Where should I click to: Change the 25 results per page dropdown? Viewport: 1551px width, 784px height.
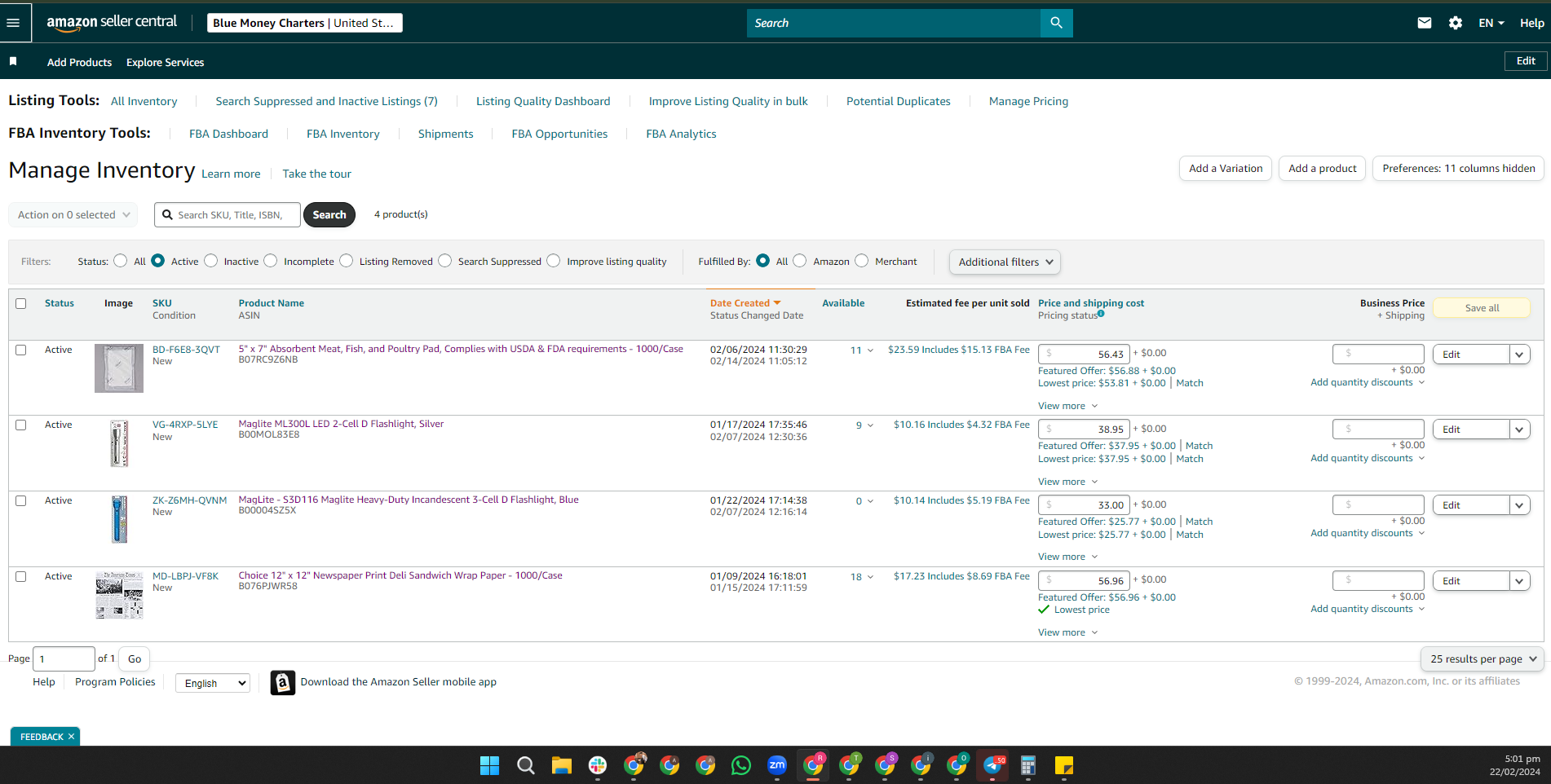coord(1483,658)
